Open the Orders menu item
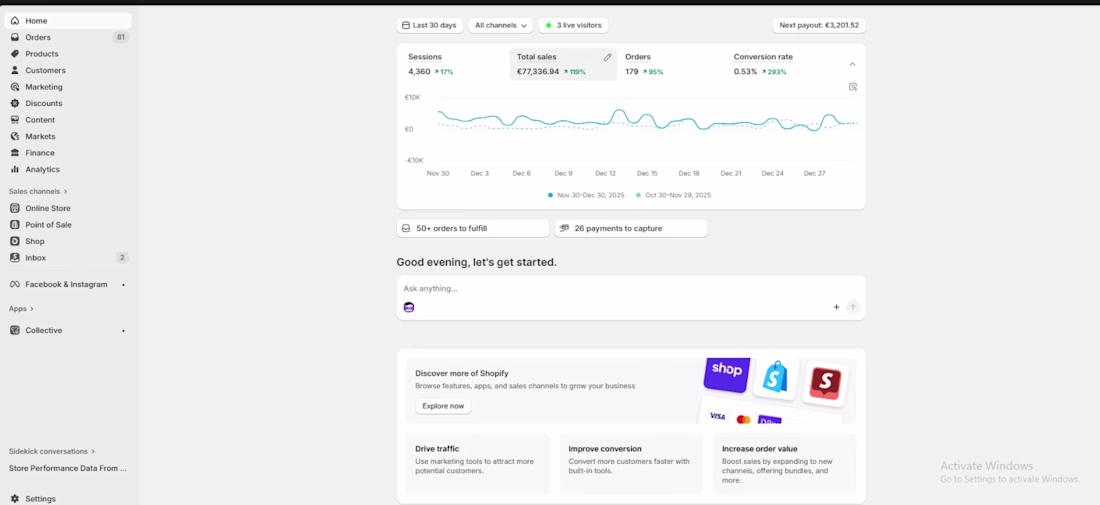The height and width of the screenshot is (505, 1100). click(x=67, y=37)
